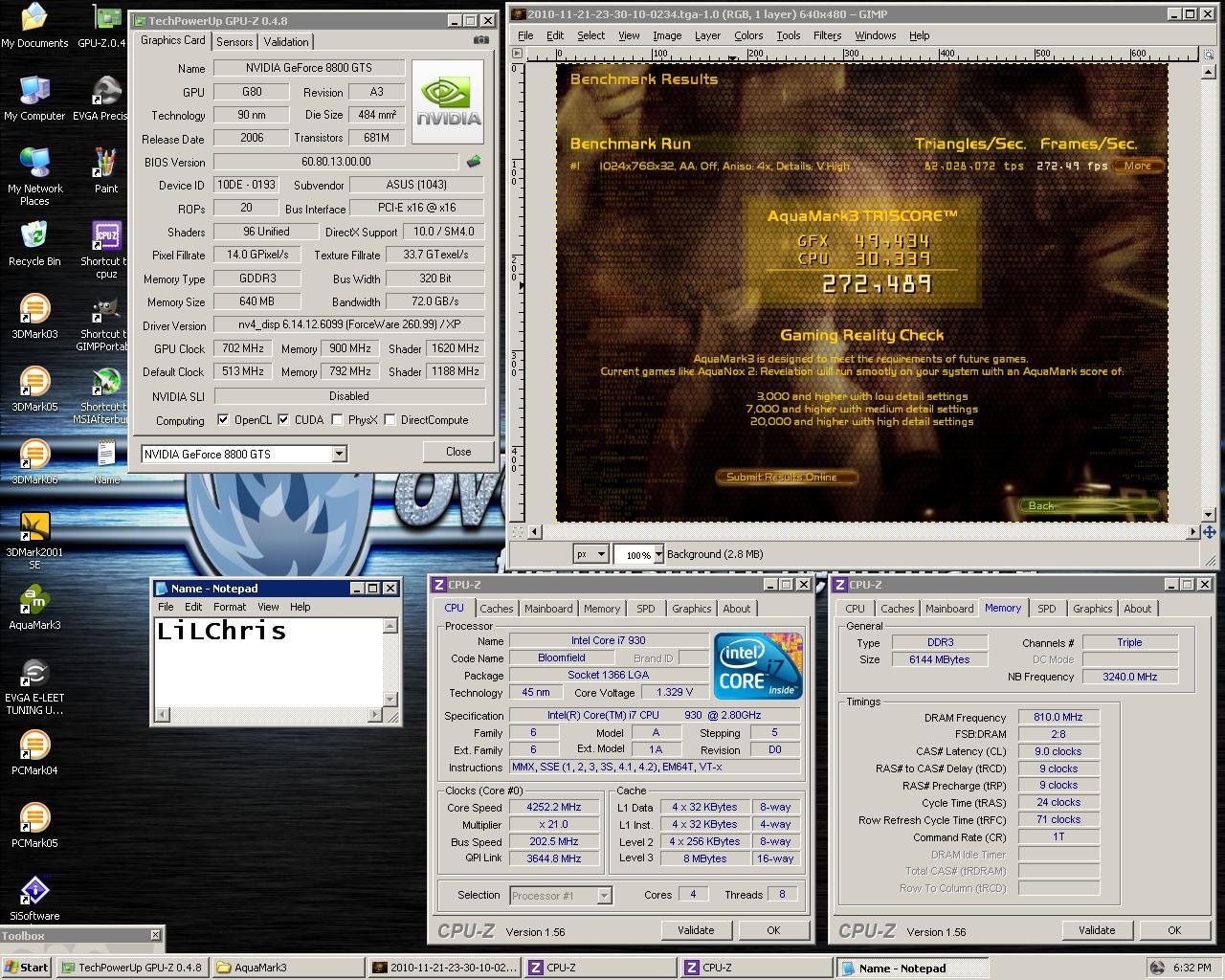
Task: Click GIMP horizontal scrollbar right arrow
Action: [1193, 532]
